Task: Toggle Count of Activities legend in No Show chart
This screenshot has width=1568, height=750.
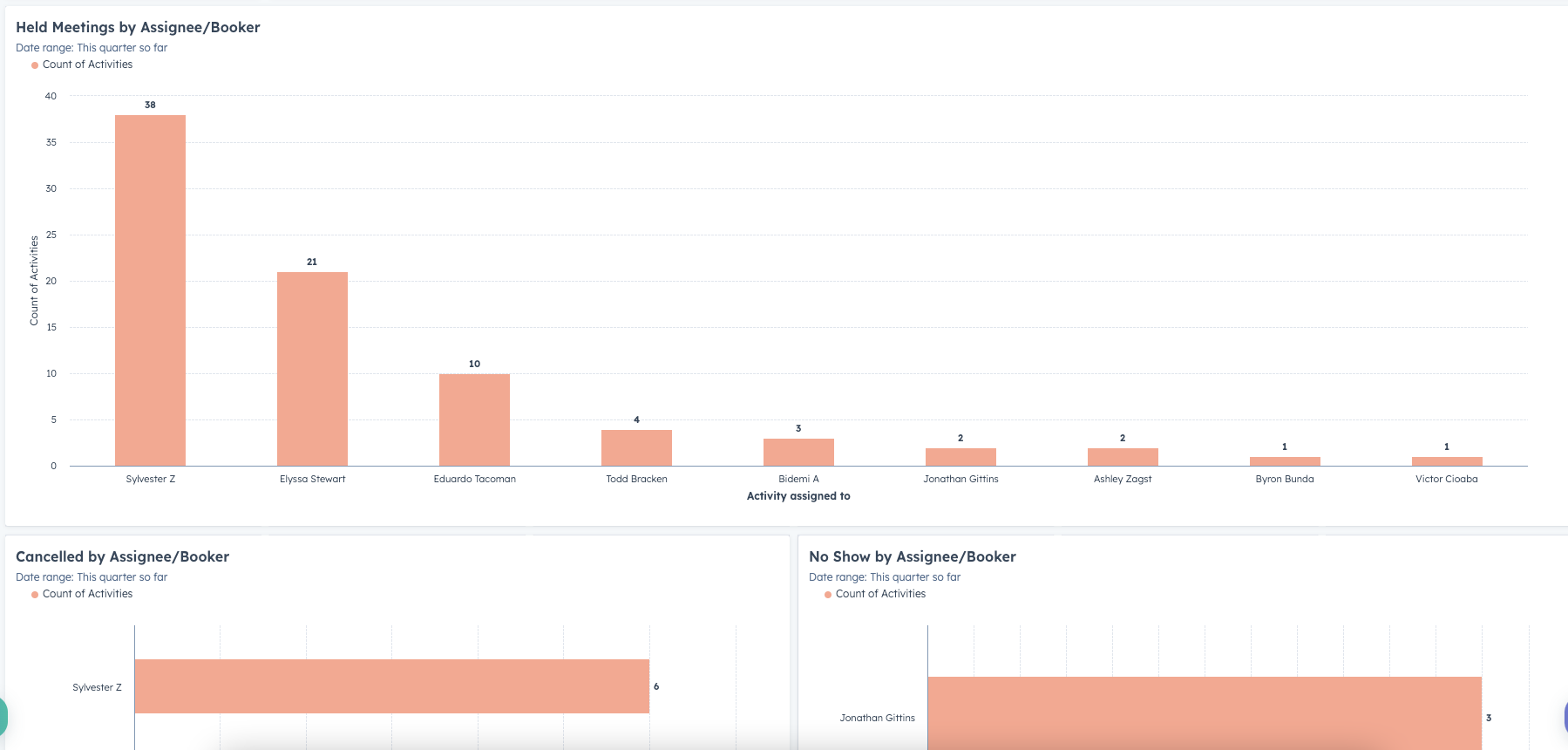Action: pos(880,594)
